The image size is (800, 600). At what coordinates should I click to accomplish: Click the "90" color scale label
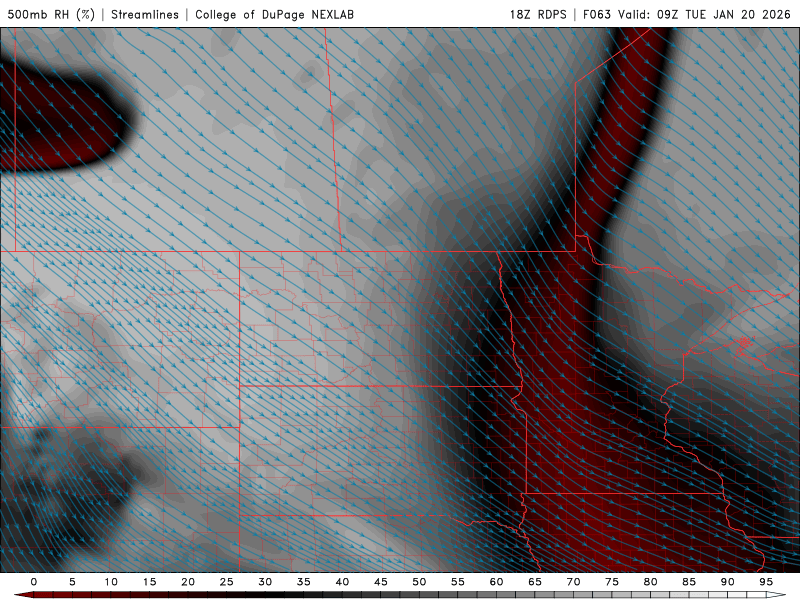(727, 582)
